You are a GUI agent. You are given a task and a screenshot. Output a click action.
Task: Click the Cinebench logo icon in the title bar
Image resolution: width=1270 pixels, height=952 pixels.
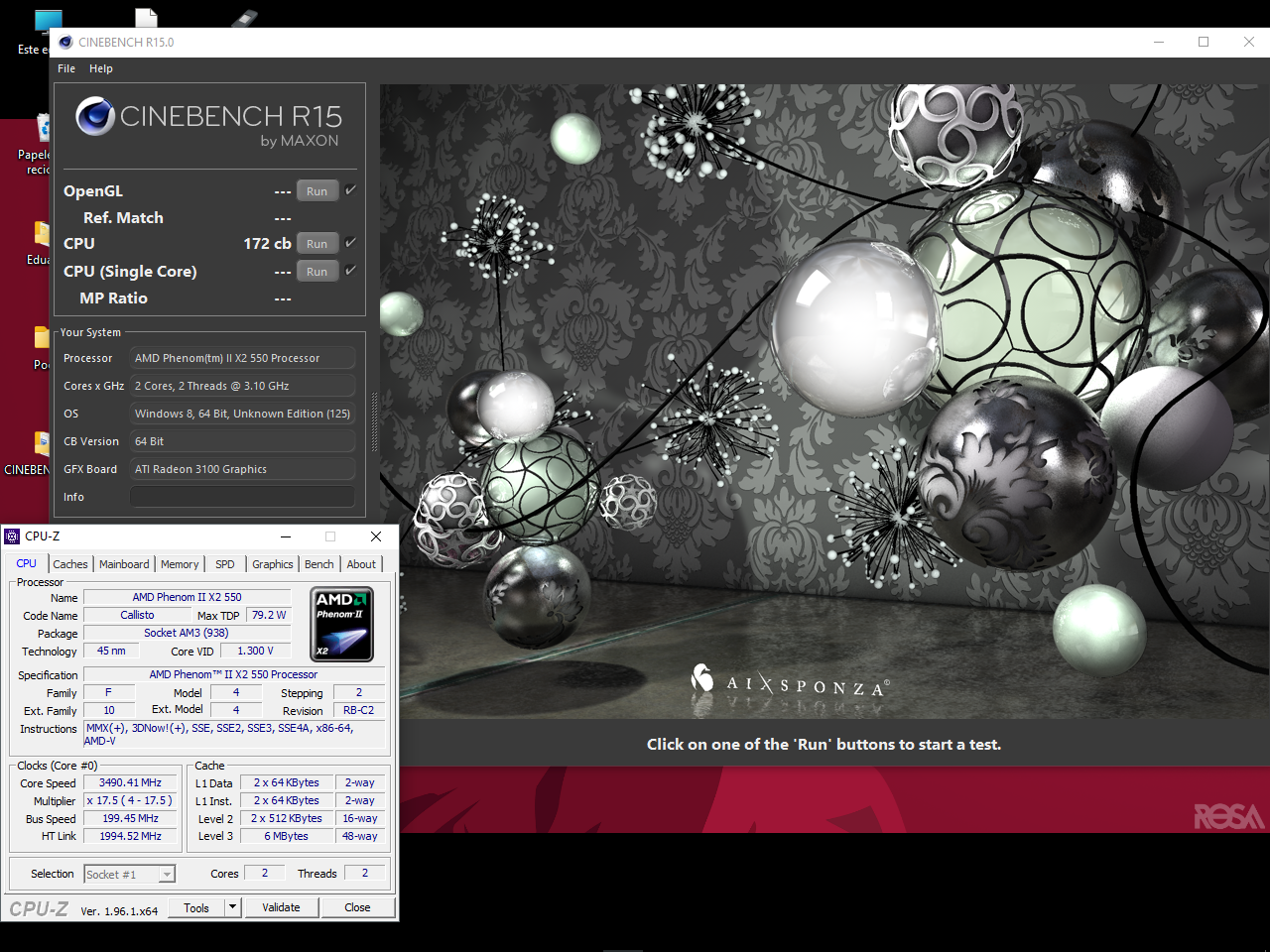point(65,42)
